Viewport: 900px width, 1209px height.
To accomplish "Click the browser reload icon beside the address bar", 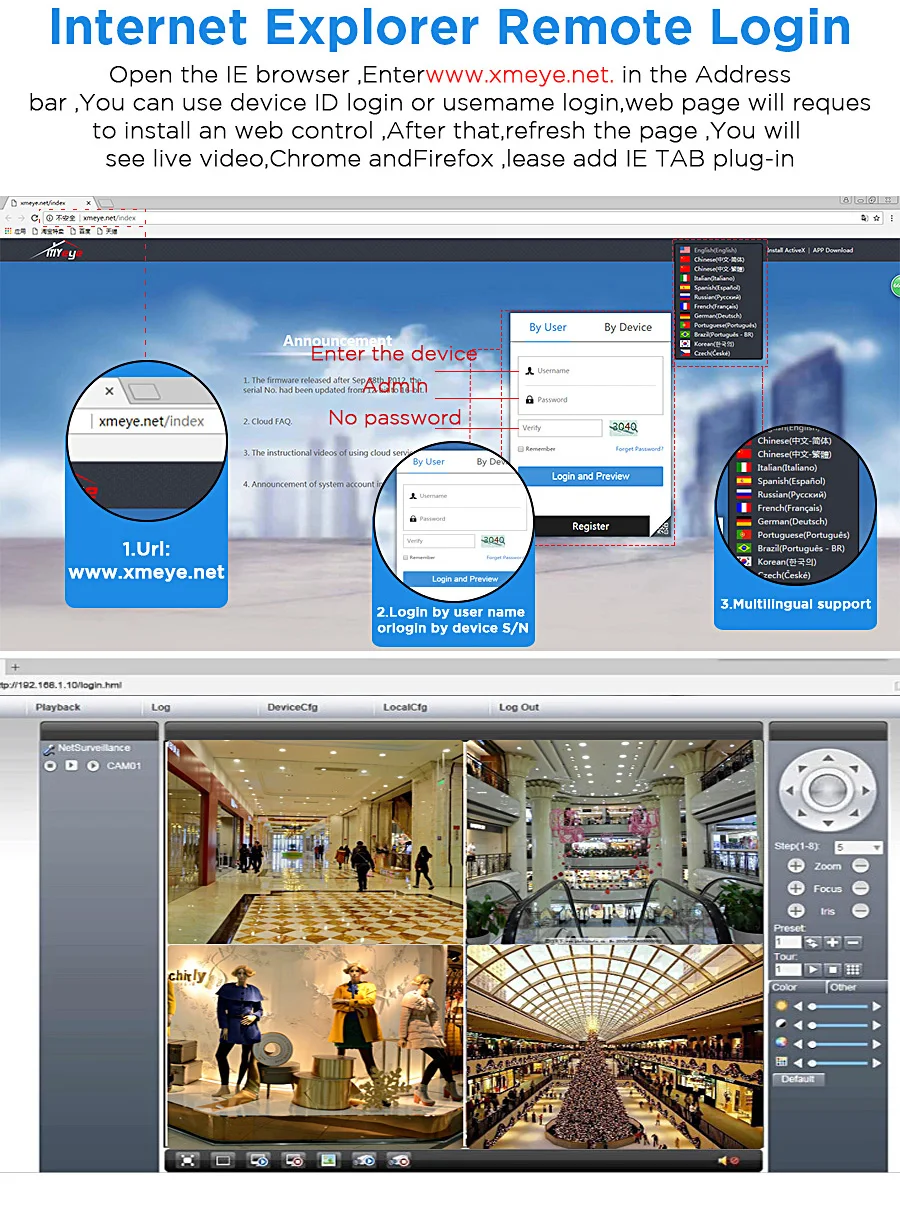I will click(35, 217).
